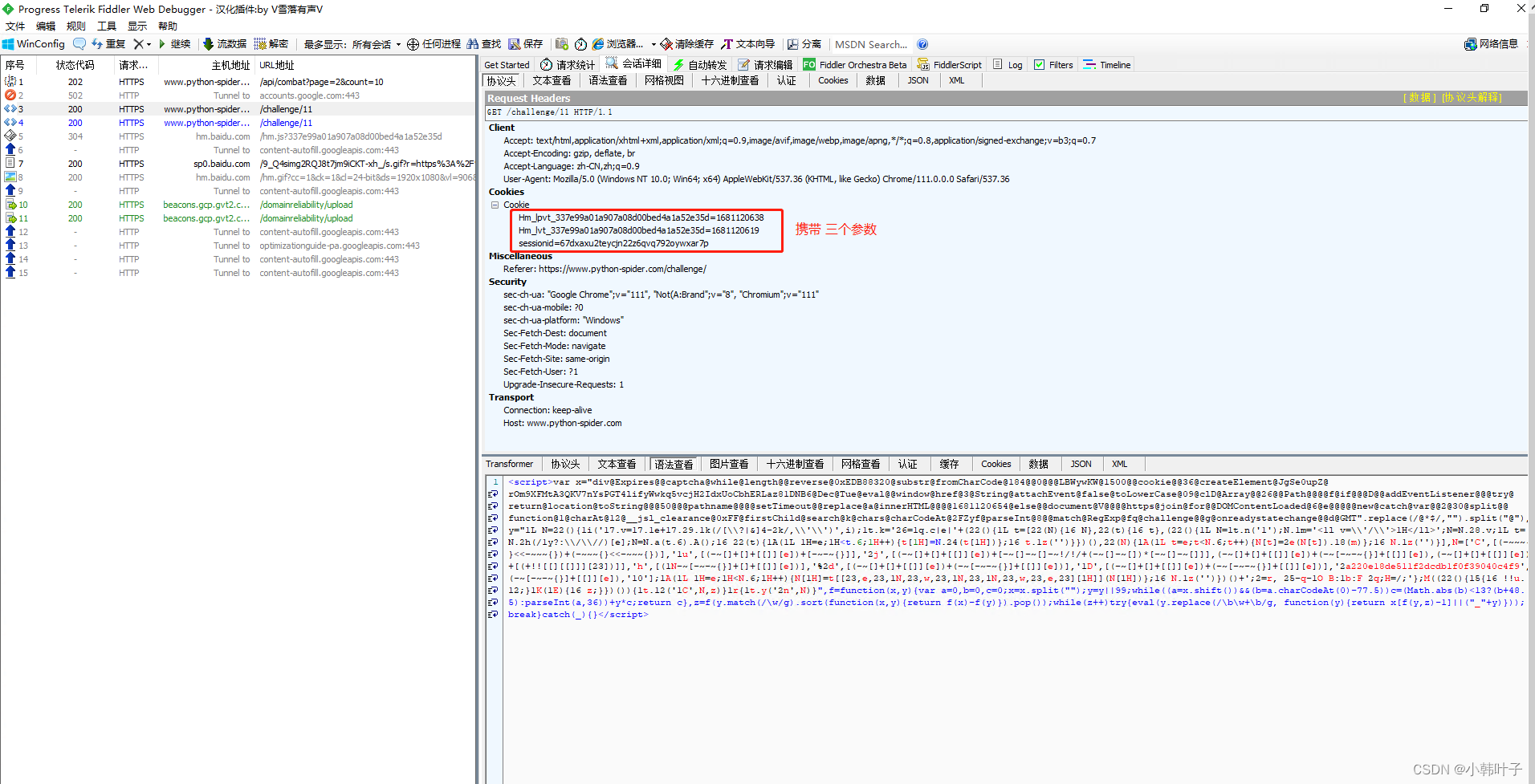
Task: Select response Transformer tab
Action: tap(509, 464)
